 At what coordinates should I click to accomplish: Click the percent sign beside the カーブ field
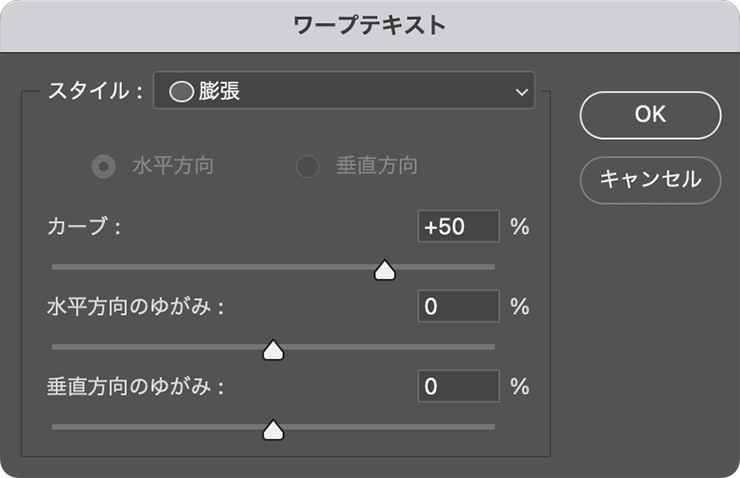[x=519, y=226]
